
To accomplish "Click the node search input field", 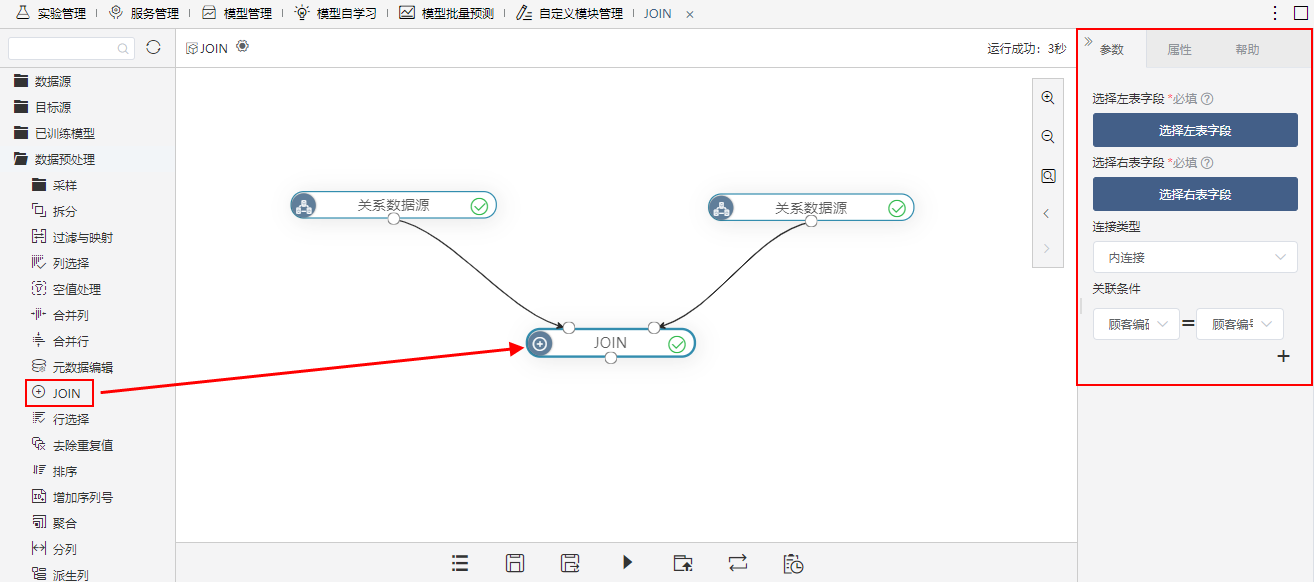I will (x=71, y=48).
